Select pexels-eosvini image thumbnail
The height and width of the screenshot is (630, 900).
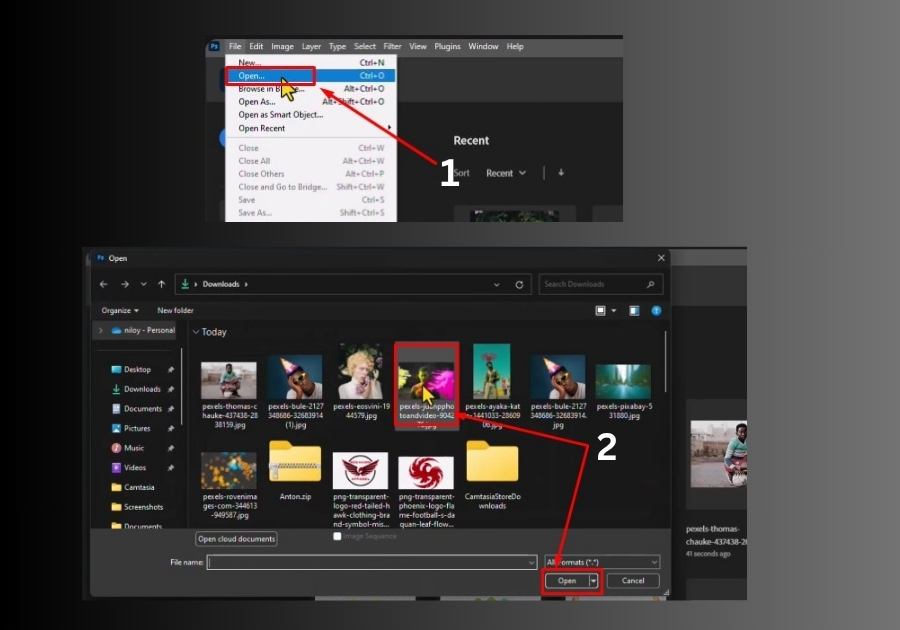tap(360, 372)
